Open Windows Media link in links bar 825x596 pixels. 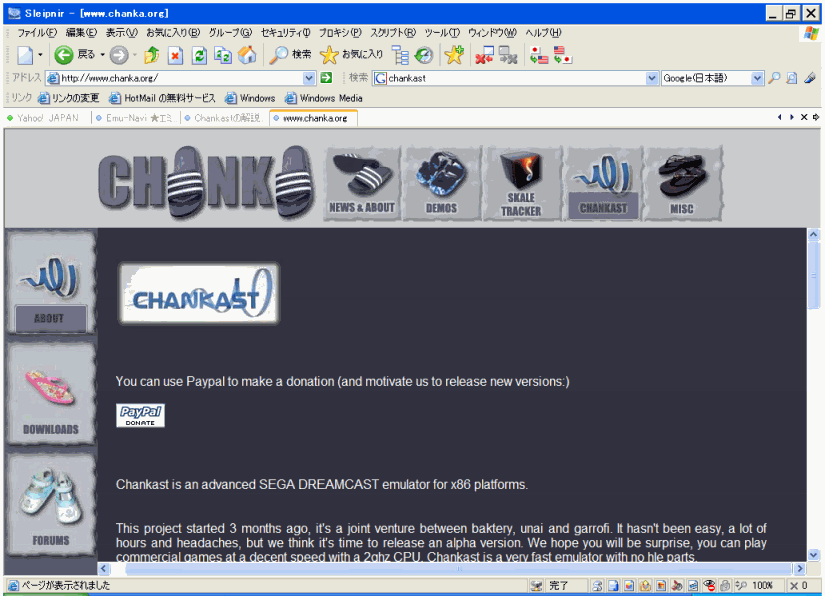click(x=324, y=98)
